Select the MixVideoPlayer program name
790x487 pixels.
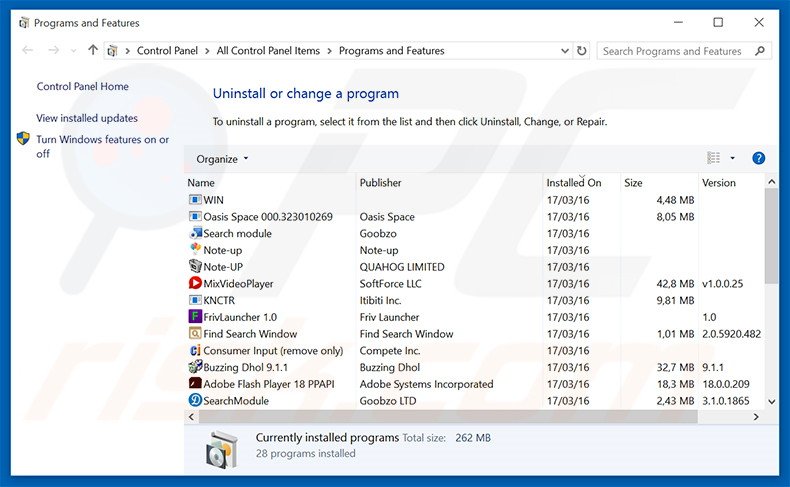[x=238, y=284]
